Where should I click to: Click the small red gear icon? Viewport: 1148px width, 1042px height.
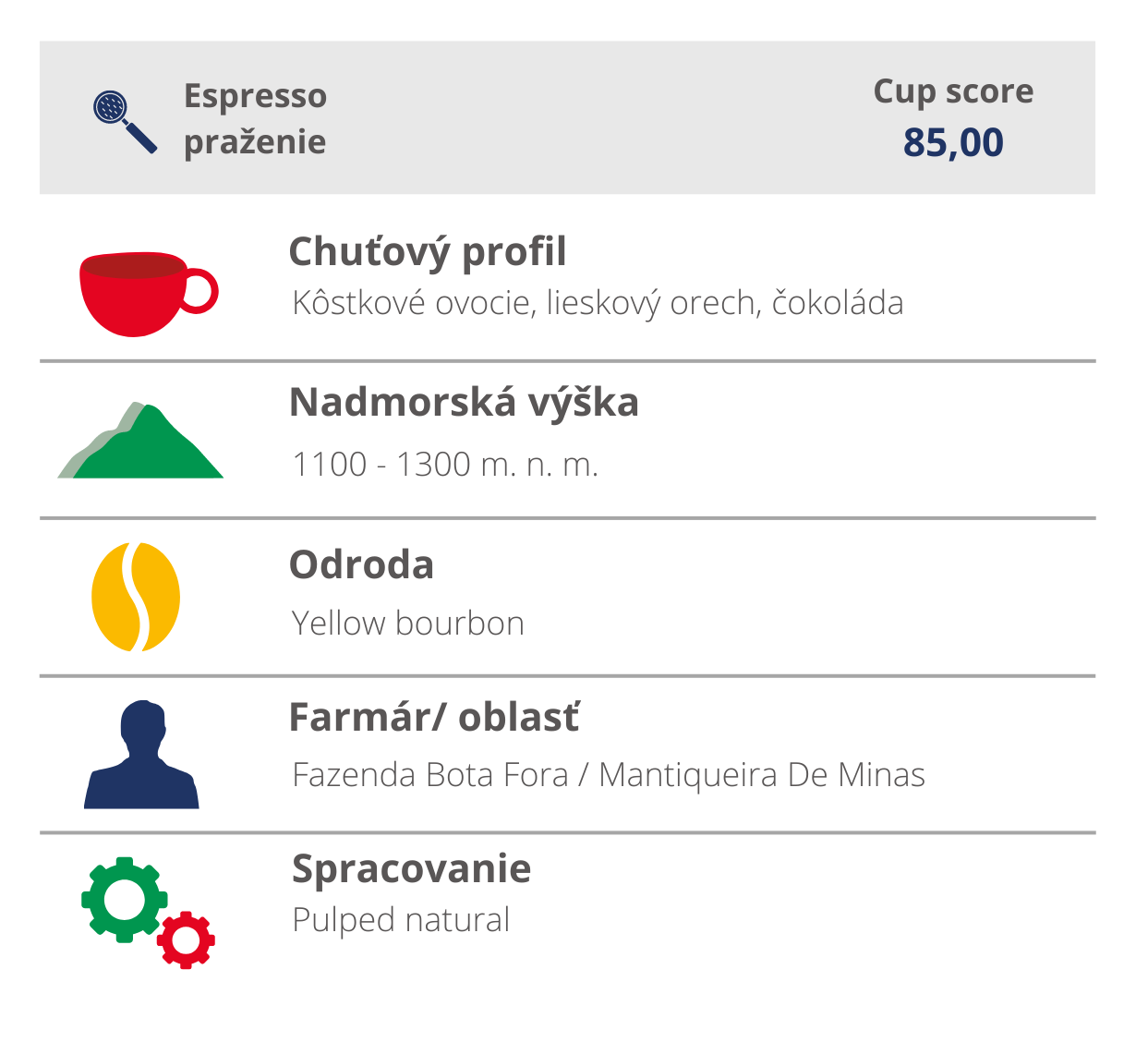pyautogui.click(x=186, y=939)
